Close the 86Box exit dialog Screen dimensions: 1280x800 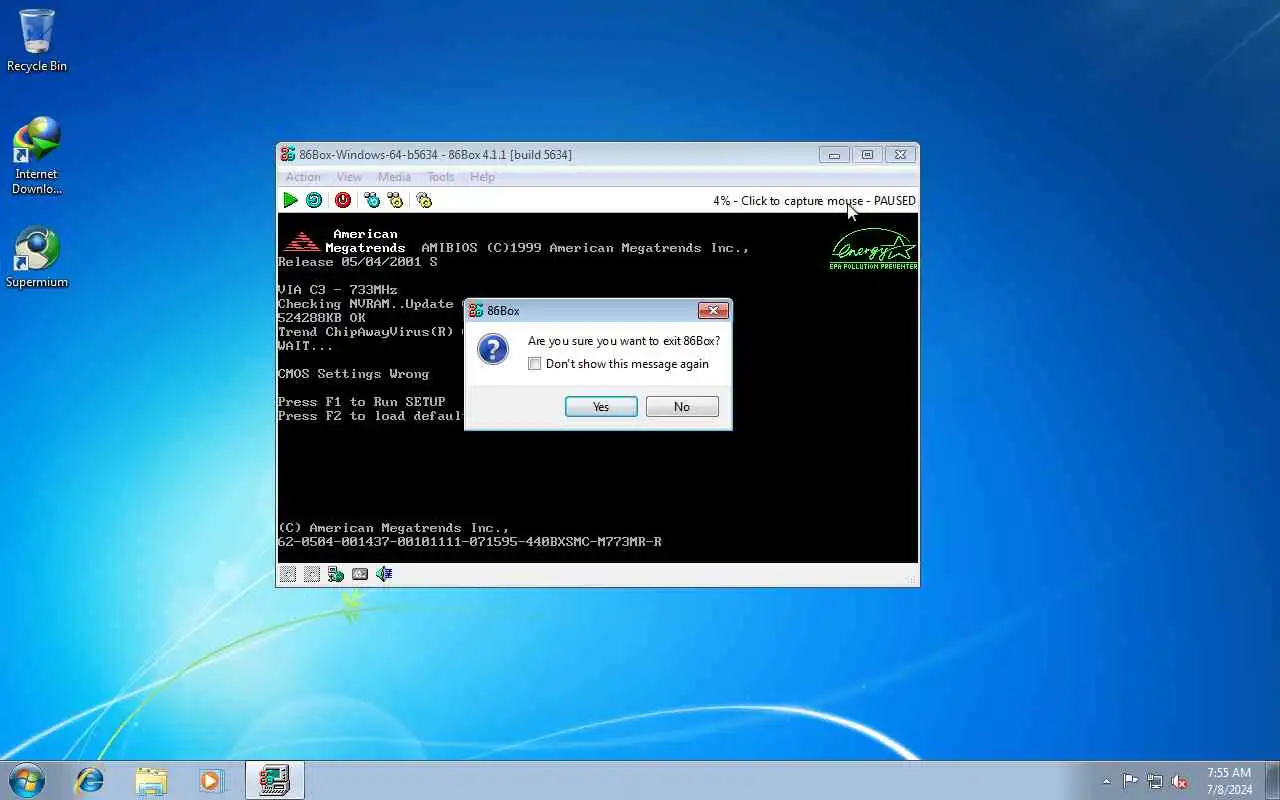(x=713, y=311)
